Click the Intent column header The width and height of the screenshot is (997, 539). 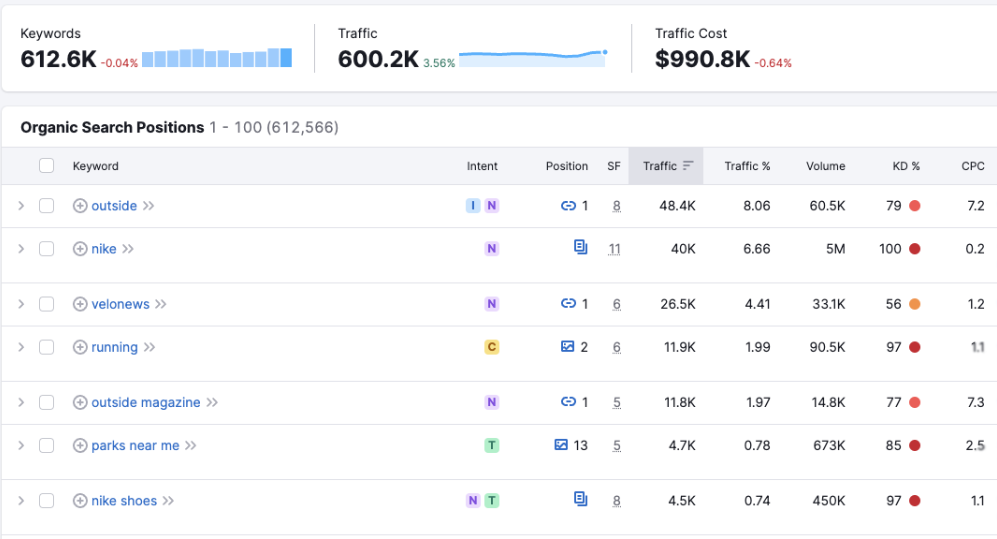(482, 166)
